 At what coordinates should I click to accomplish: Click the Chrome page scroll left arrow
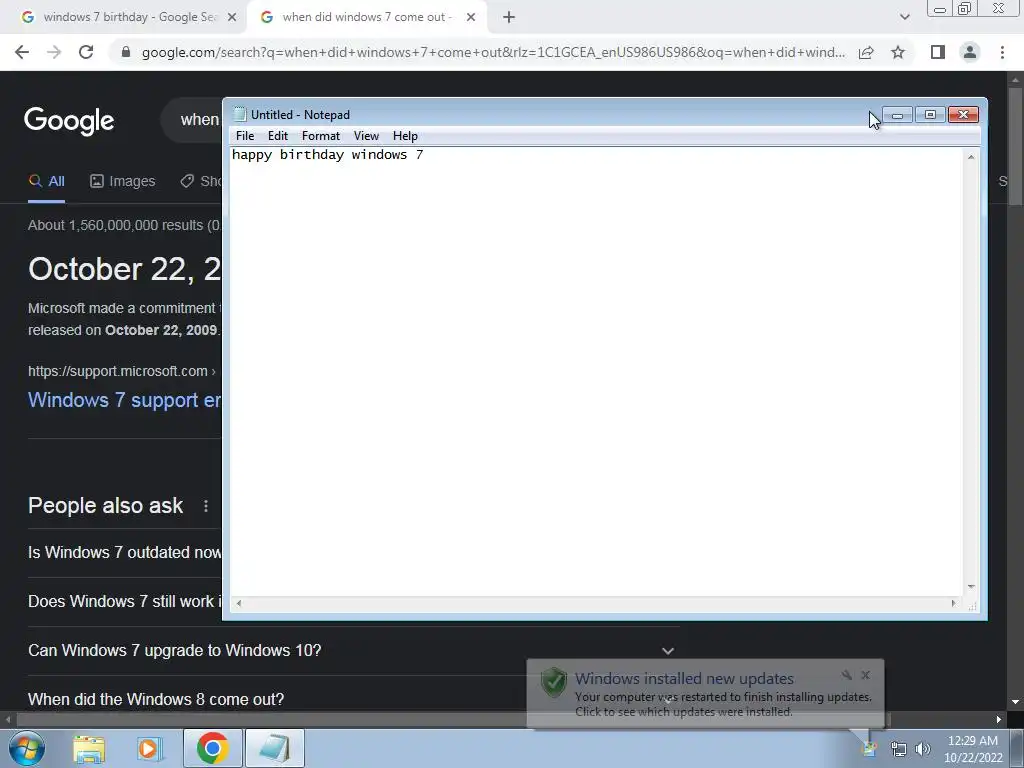tap(8, 720)
